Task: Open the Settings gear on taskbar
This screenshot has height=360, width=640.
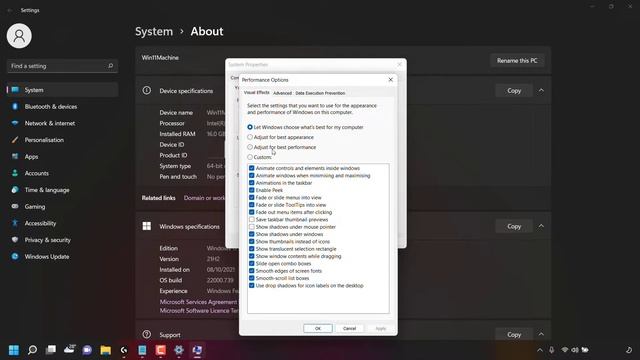Action: (179, 350)
